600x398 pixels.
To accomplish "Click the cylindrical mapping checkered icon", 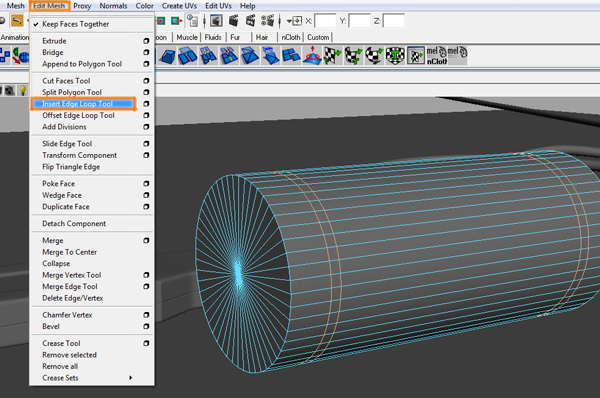I will [x=354, y=56].
